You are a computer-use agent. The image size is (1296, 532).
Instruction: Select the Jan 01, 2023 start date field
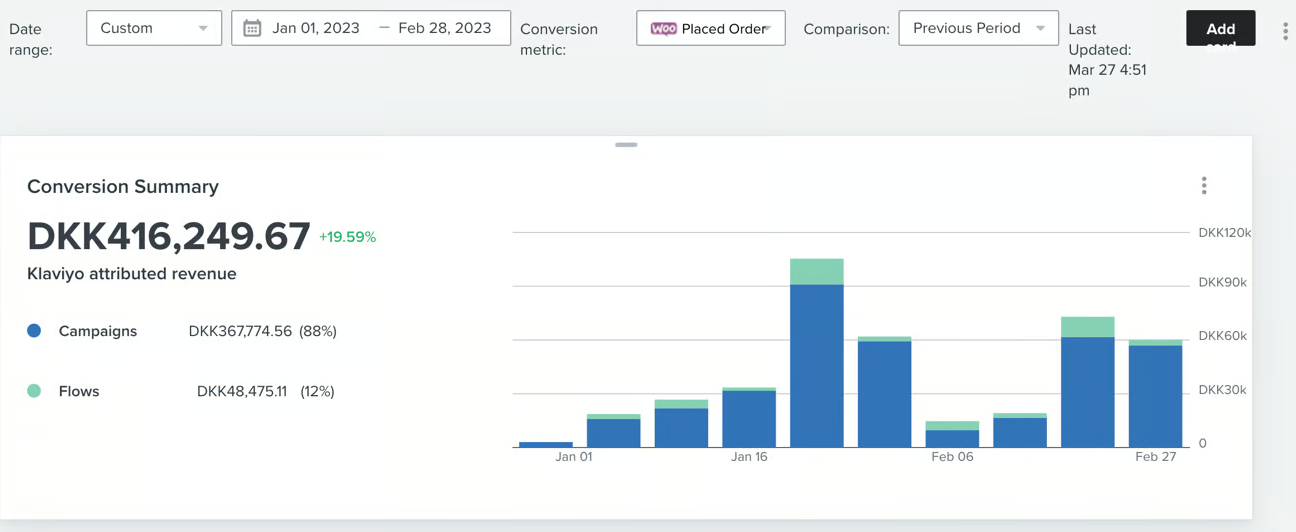coord(316,28)
